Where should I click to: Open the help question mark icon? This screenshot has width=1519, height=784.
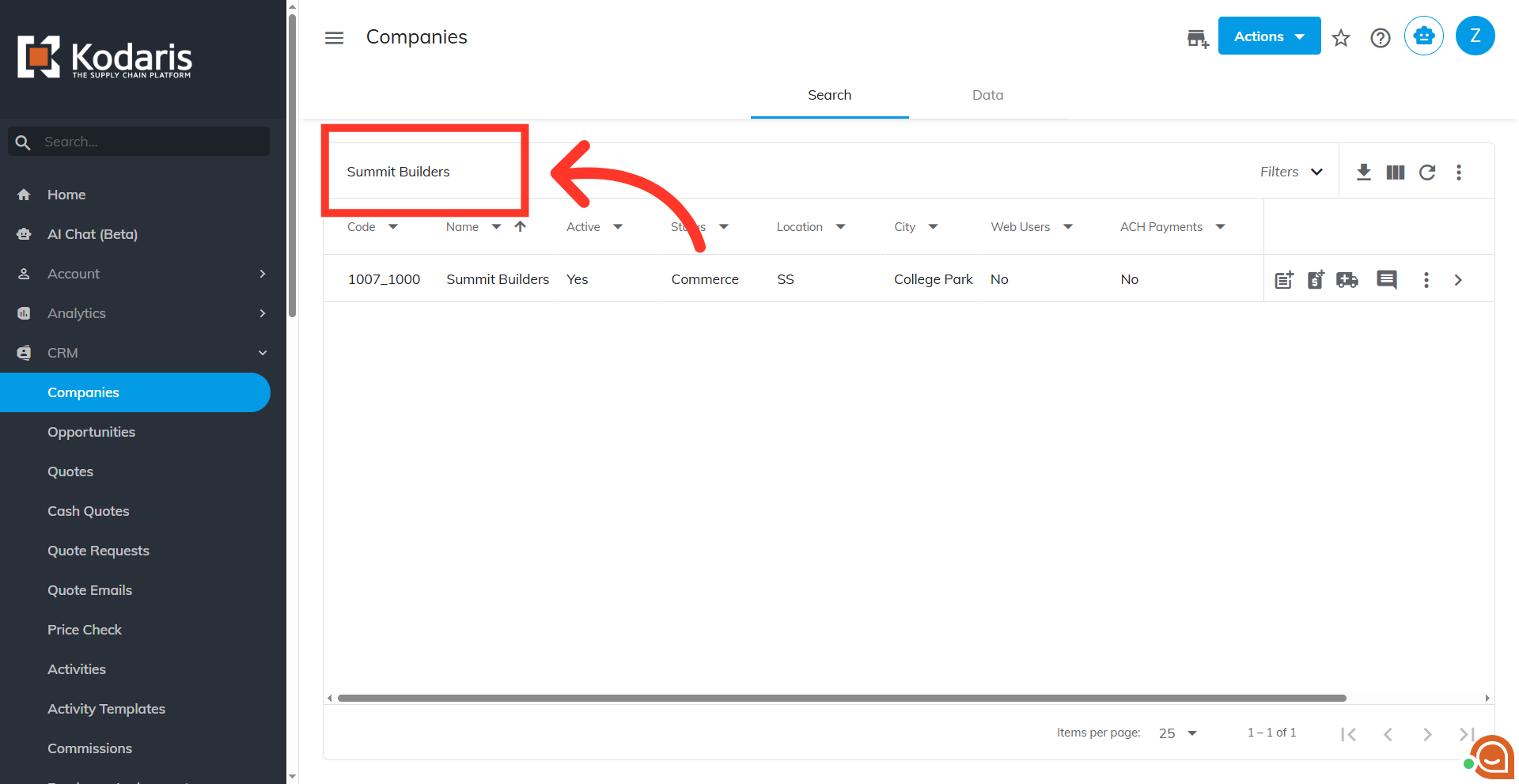pyautogui.click(x=1380, y=38)
